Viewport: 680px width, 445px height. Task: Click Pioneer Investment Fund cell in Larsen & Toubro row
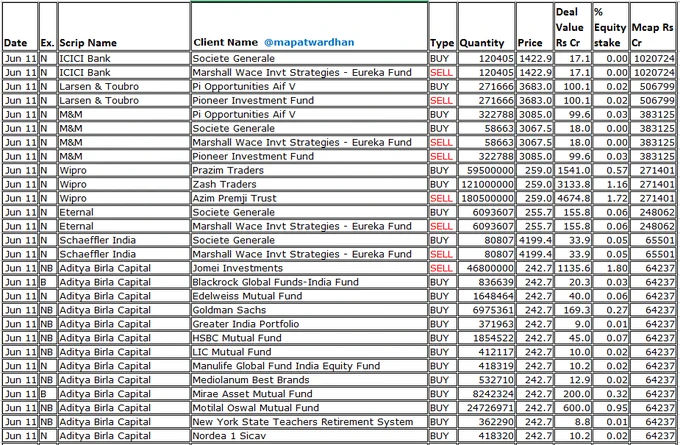309,100
